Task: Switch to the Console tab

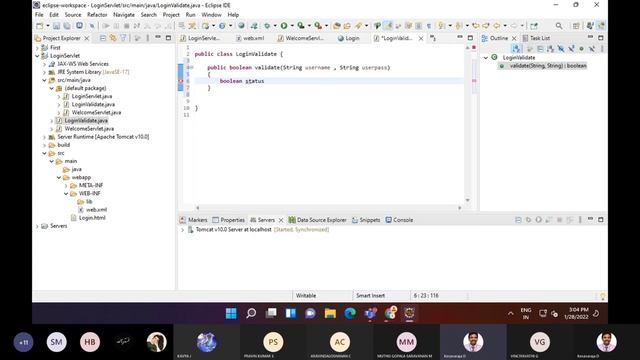Action: (x=399, y=220)
